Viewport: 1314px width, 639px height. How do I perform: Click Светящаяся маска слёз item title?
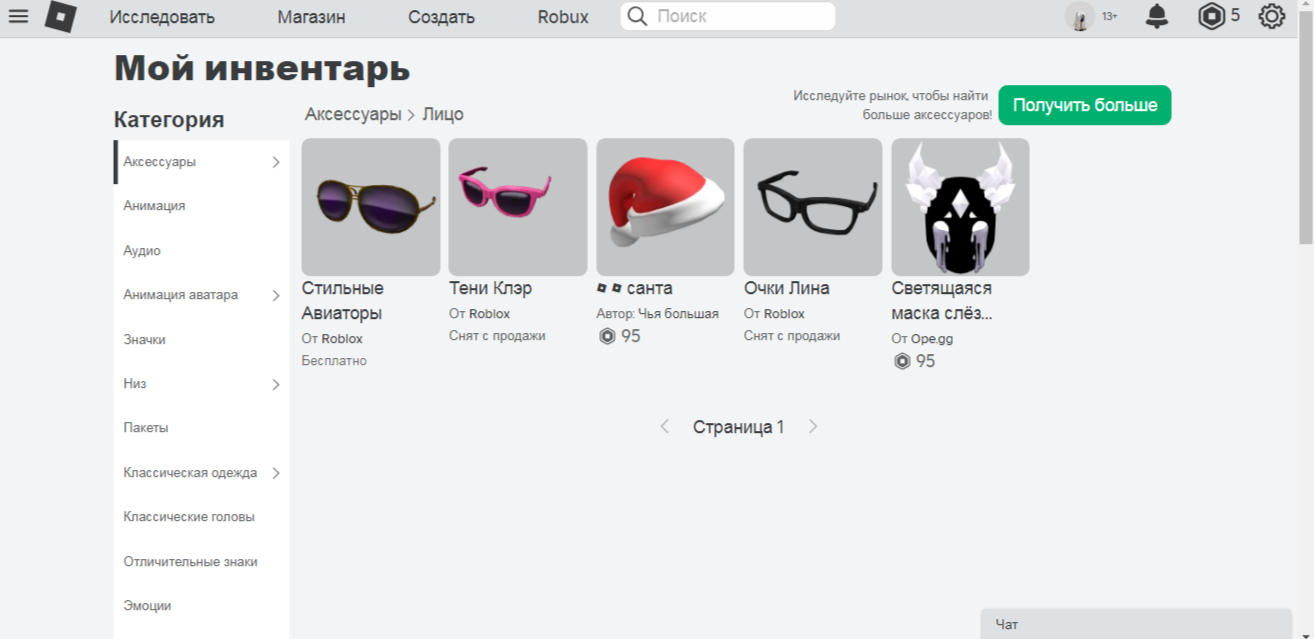click(942, 301)
